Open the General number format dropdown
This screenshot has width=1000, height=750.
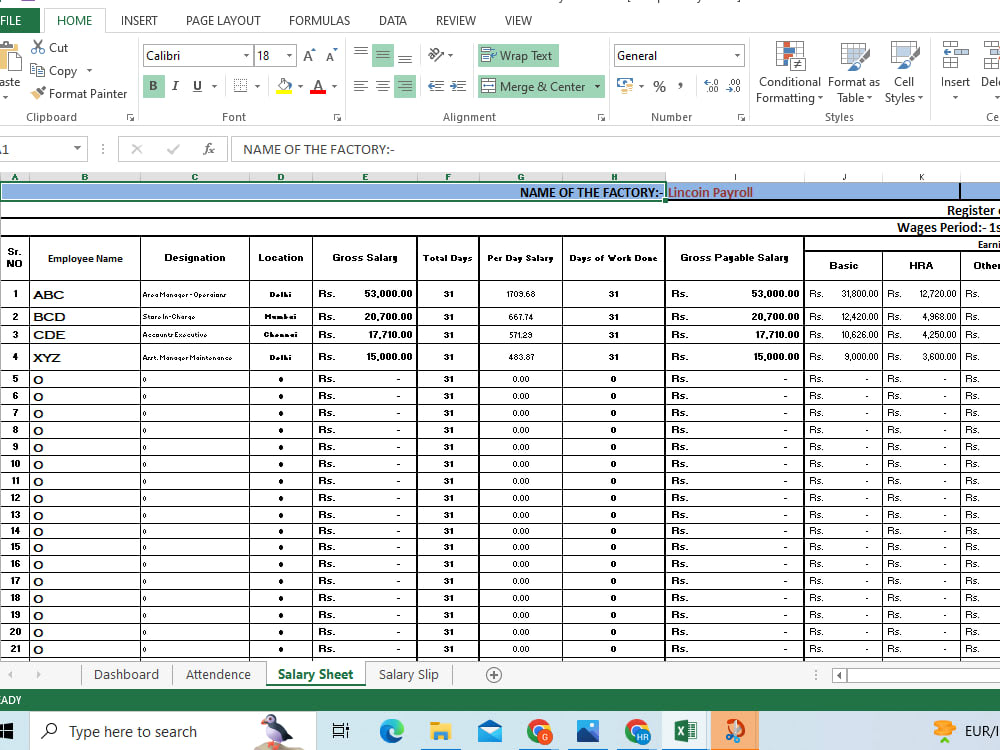tap(737, 55)
